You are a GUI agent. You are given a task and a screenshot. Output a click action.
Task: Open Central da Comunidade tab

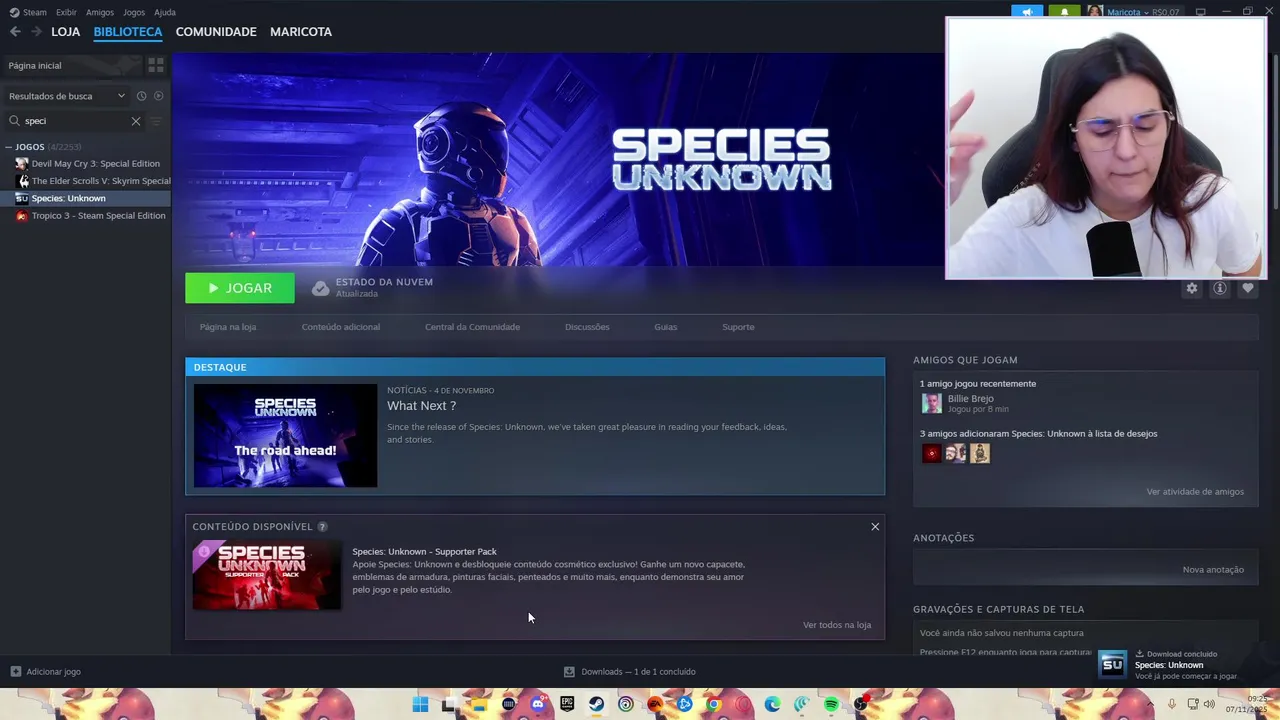point(472,327)
